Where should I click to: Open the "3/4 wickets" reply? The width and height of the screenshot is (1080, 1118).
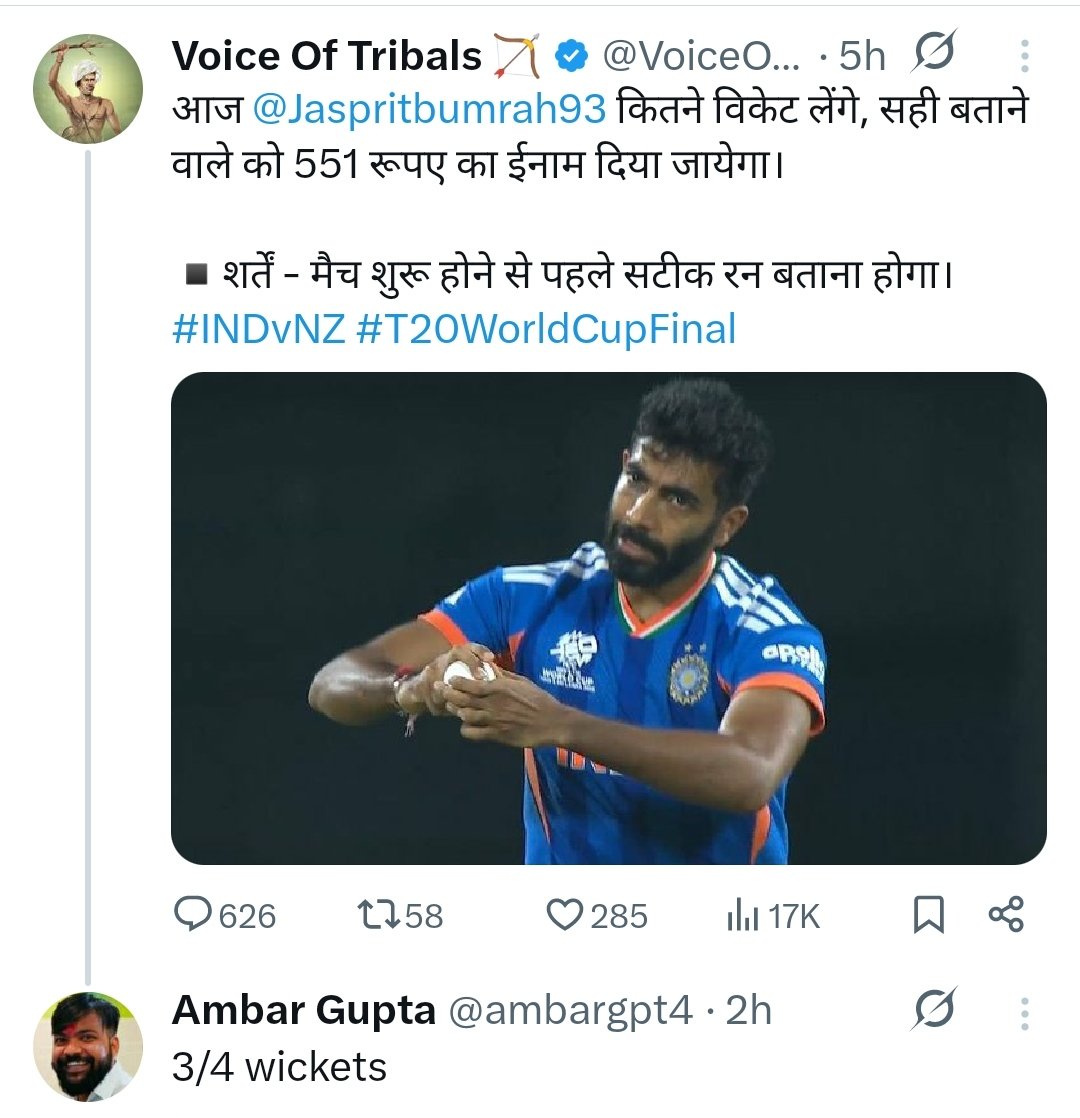coord(279,1067)
